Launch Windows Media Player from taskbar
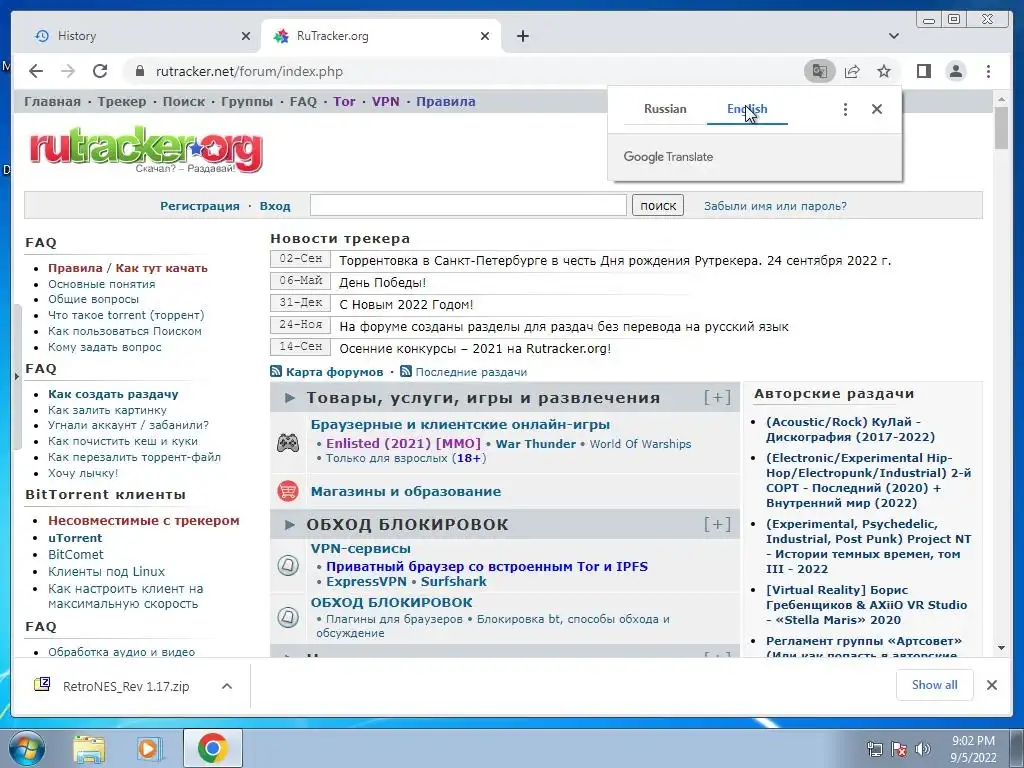This screenshot has width=1024, height=768. pyautogui.click(x=150, y=748)
